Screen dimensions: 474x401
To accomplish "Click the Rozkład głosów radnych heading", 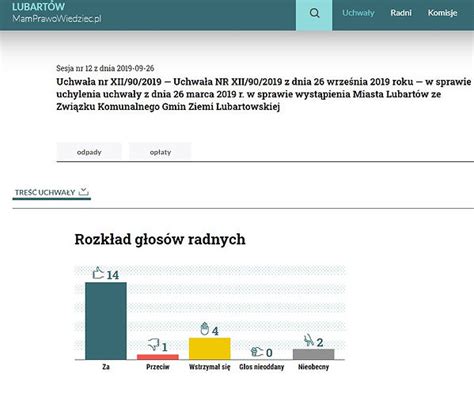I will [160, 239].
